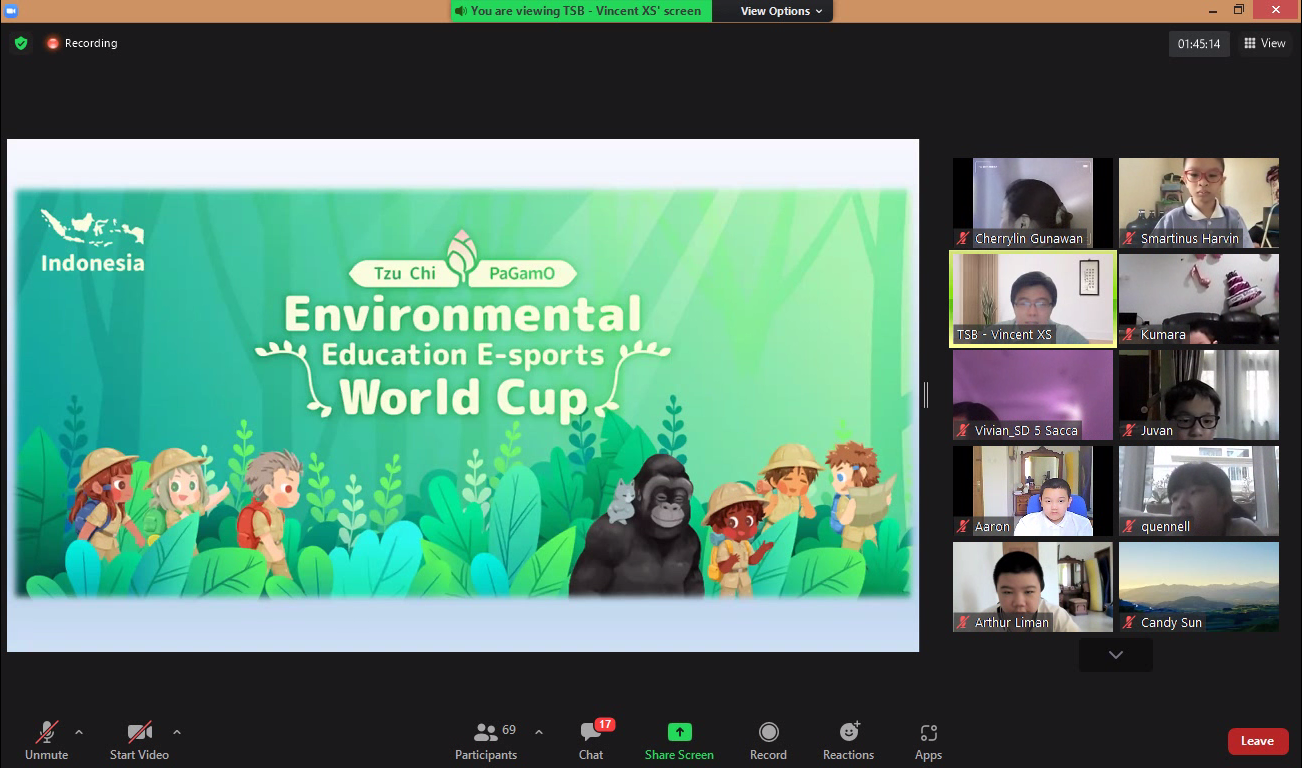Image resolution: width=1302 pixels, height=768 pixels.
Task: Click the green Share Screen button
Action: [680, 741]
